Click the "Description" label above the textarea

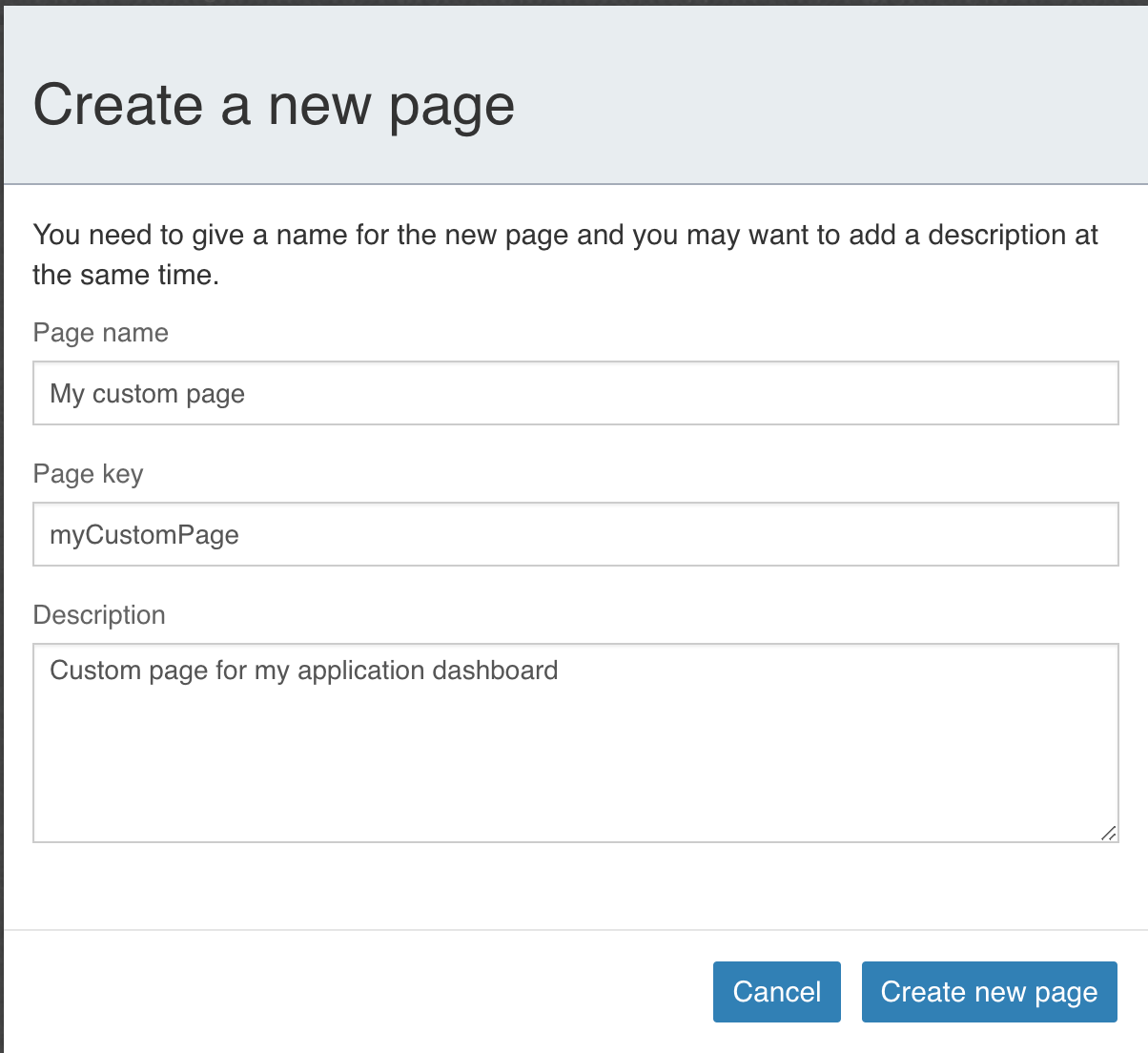pos(99,615)
